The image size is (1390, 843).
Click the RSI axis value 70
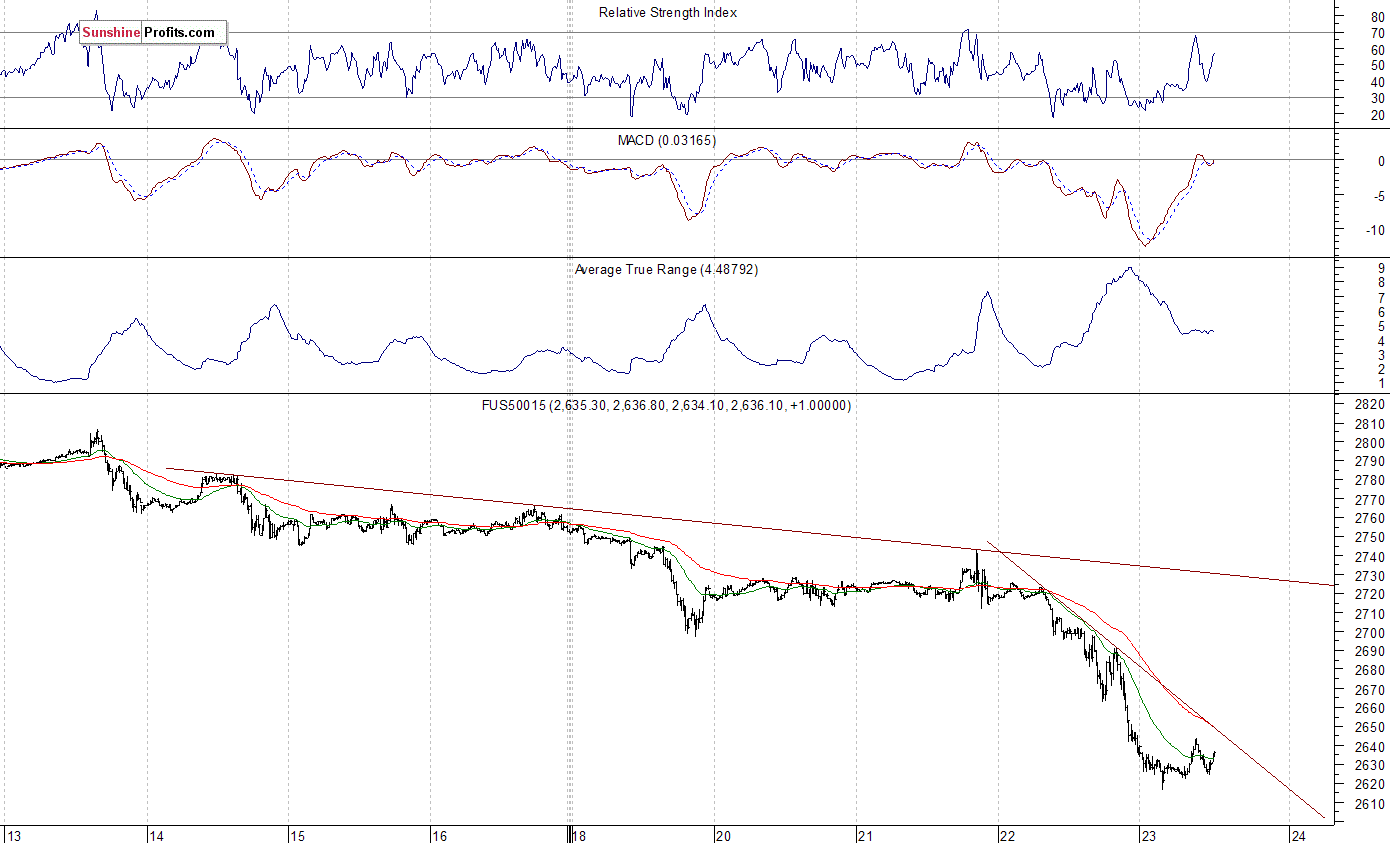(x=1377, y=33)
